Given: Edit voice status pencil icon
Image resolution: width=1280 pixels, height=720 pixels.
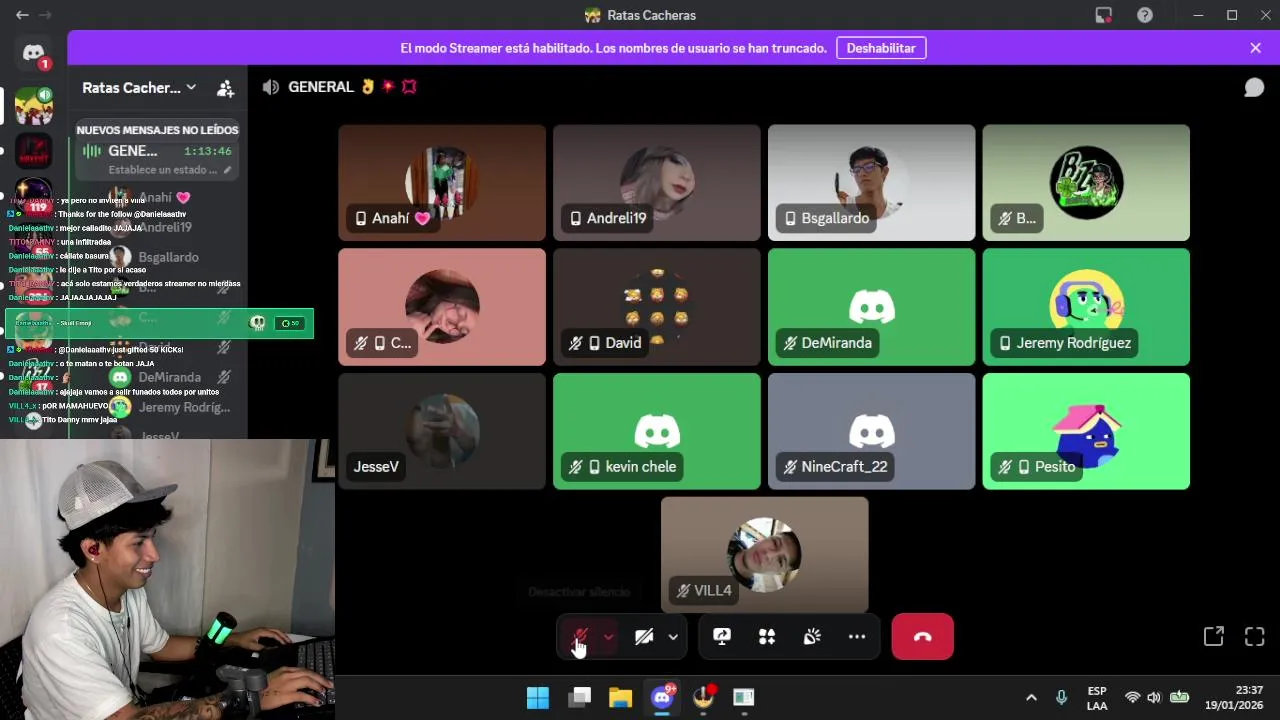Looking at the screenshot, I should (x=228, y=170).
